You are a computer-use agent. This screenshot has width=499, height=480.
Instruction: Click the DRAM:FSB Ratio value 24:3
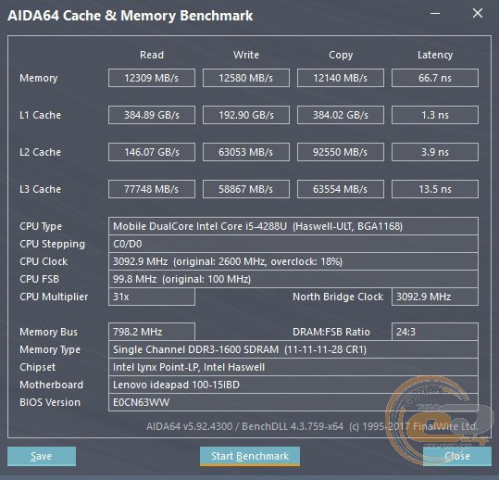point(435,332)
